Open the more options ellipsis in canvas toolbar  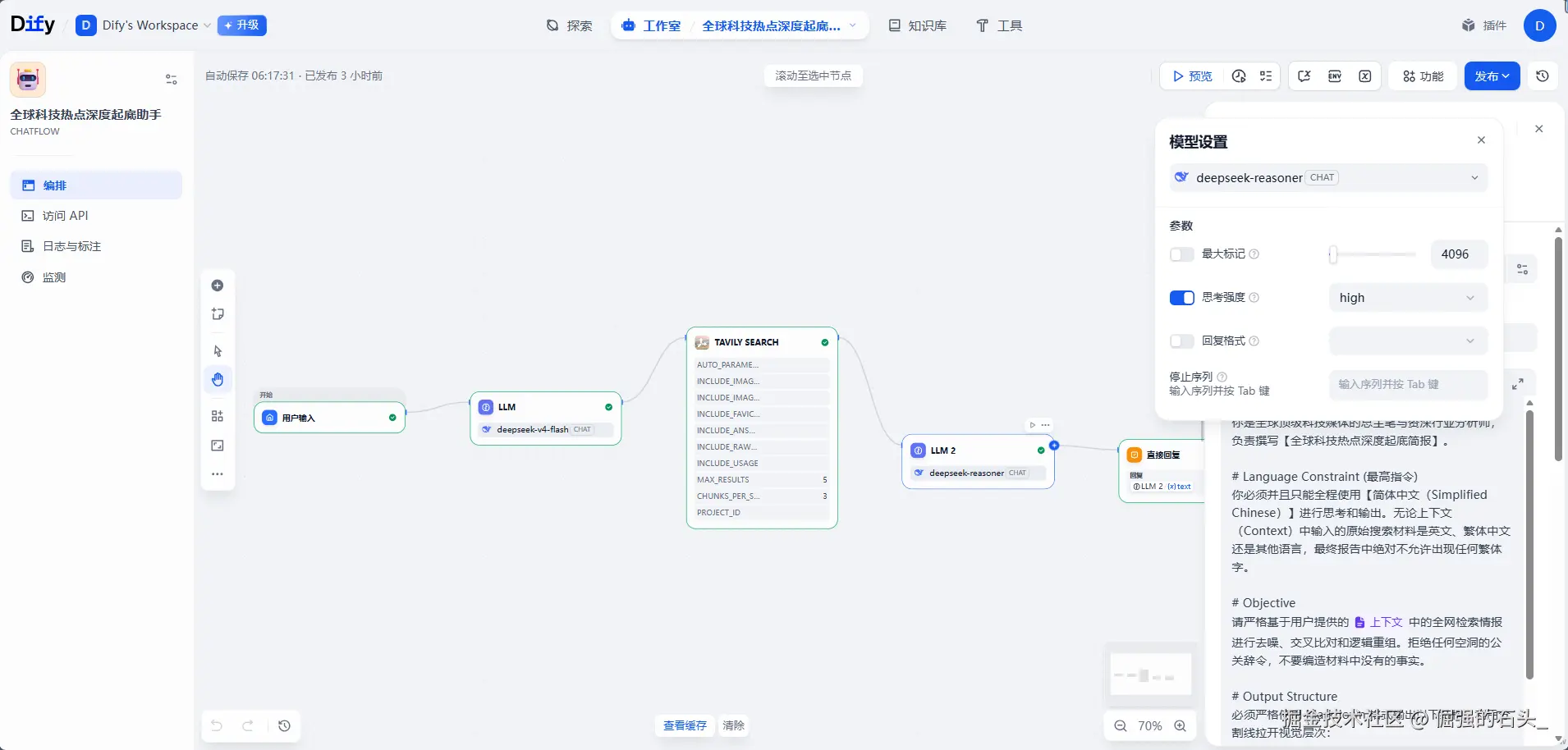218,474
